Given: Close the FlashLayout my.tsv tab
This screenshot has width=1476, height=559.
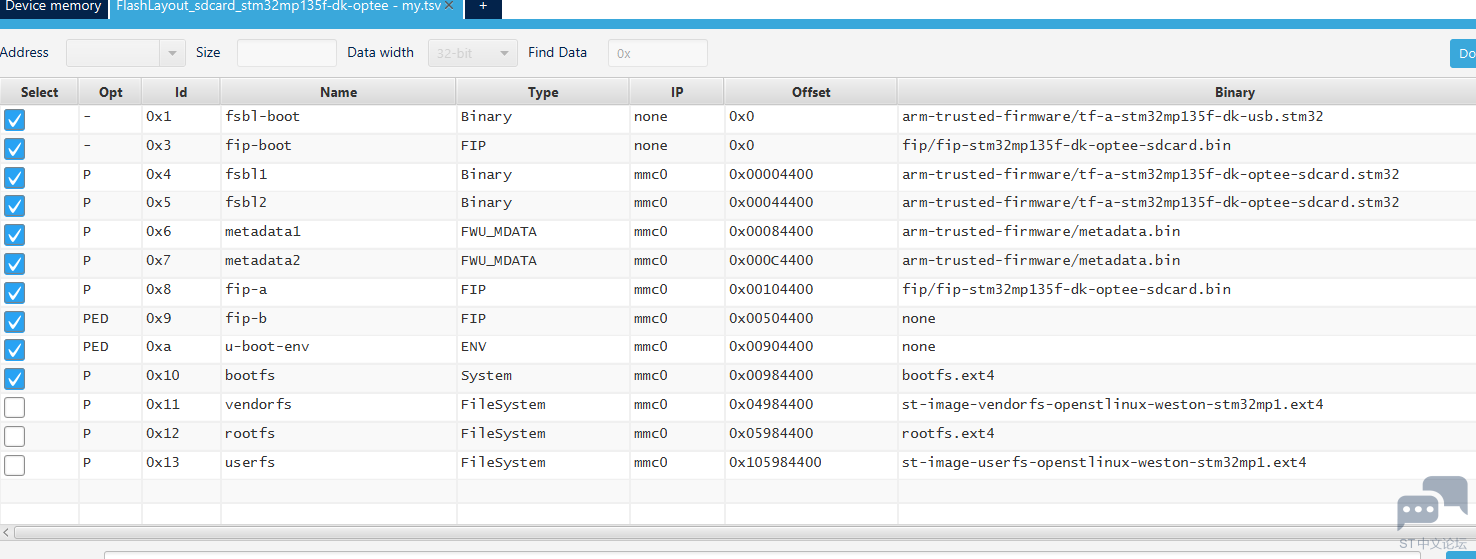Looking at the screenshot, I should (450, 7).
